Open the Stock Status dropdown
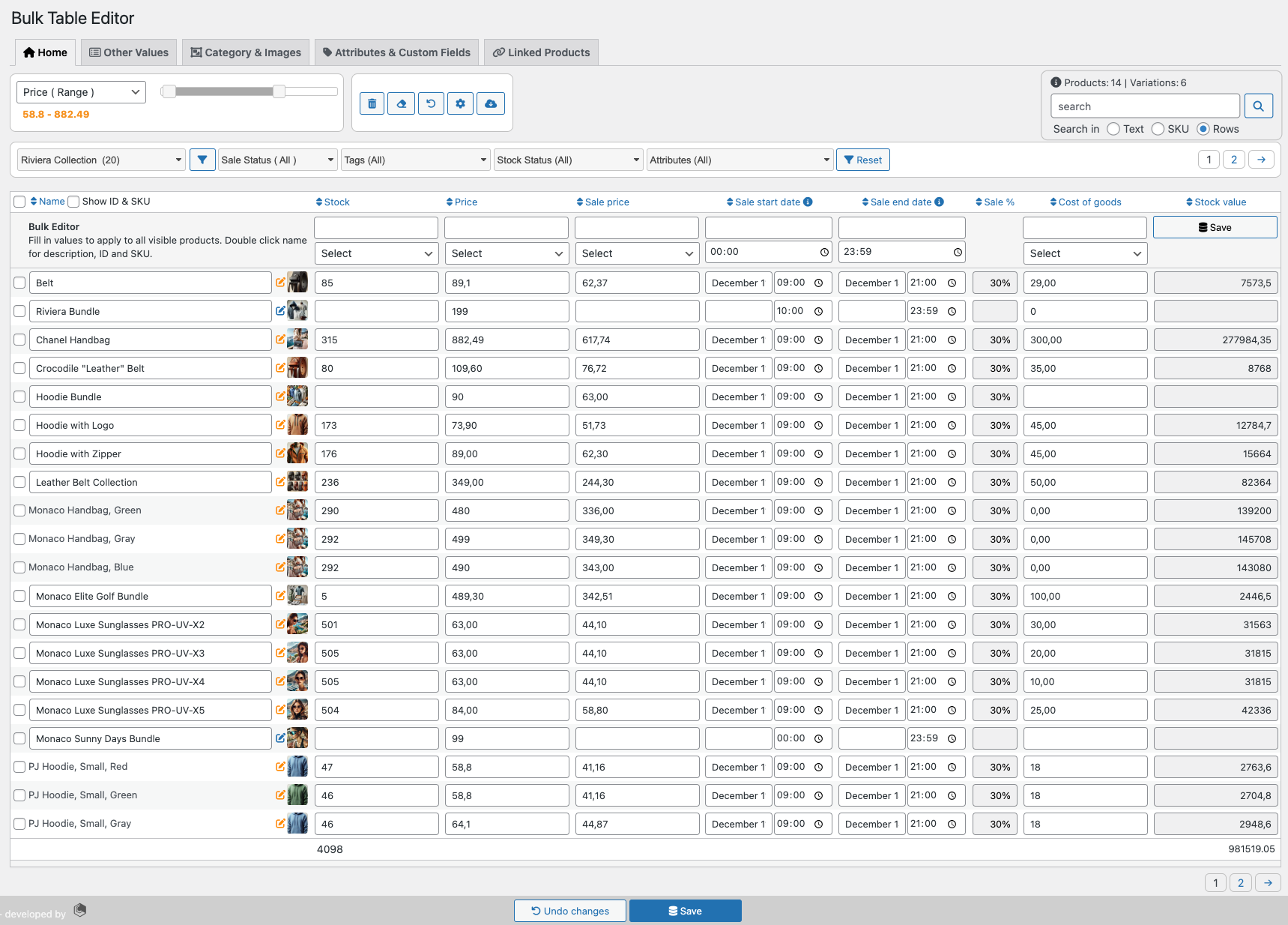 point(568,159)
